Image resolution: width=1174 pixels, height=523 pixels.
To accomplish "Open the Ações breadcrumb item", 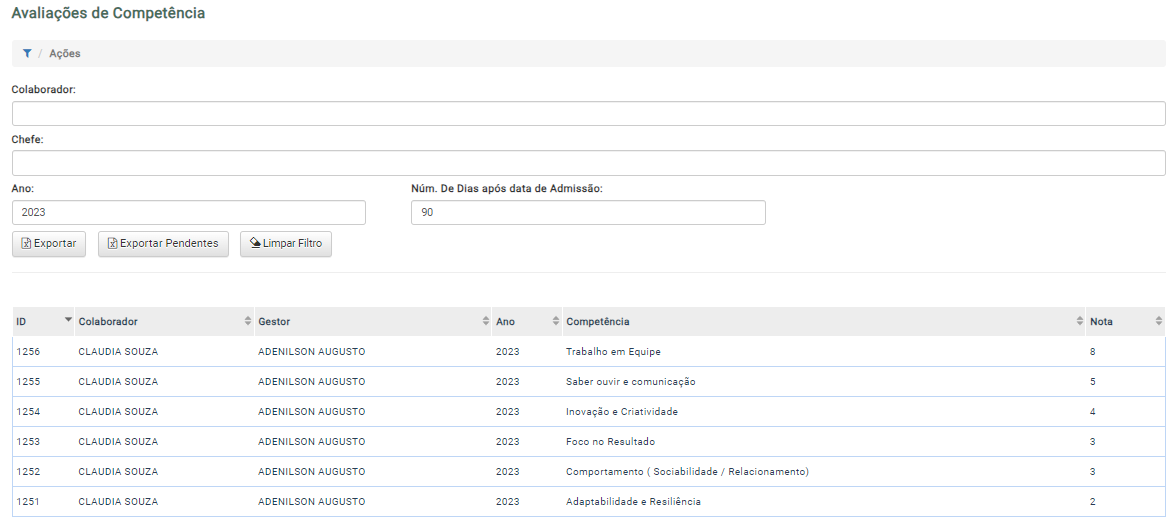I will (x=65, y=53).
